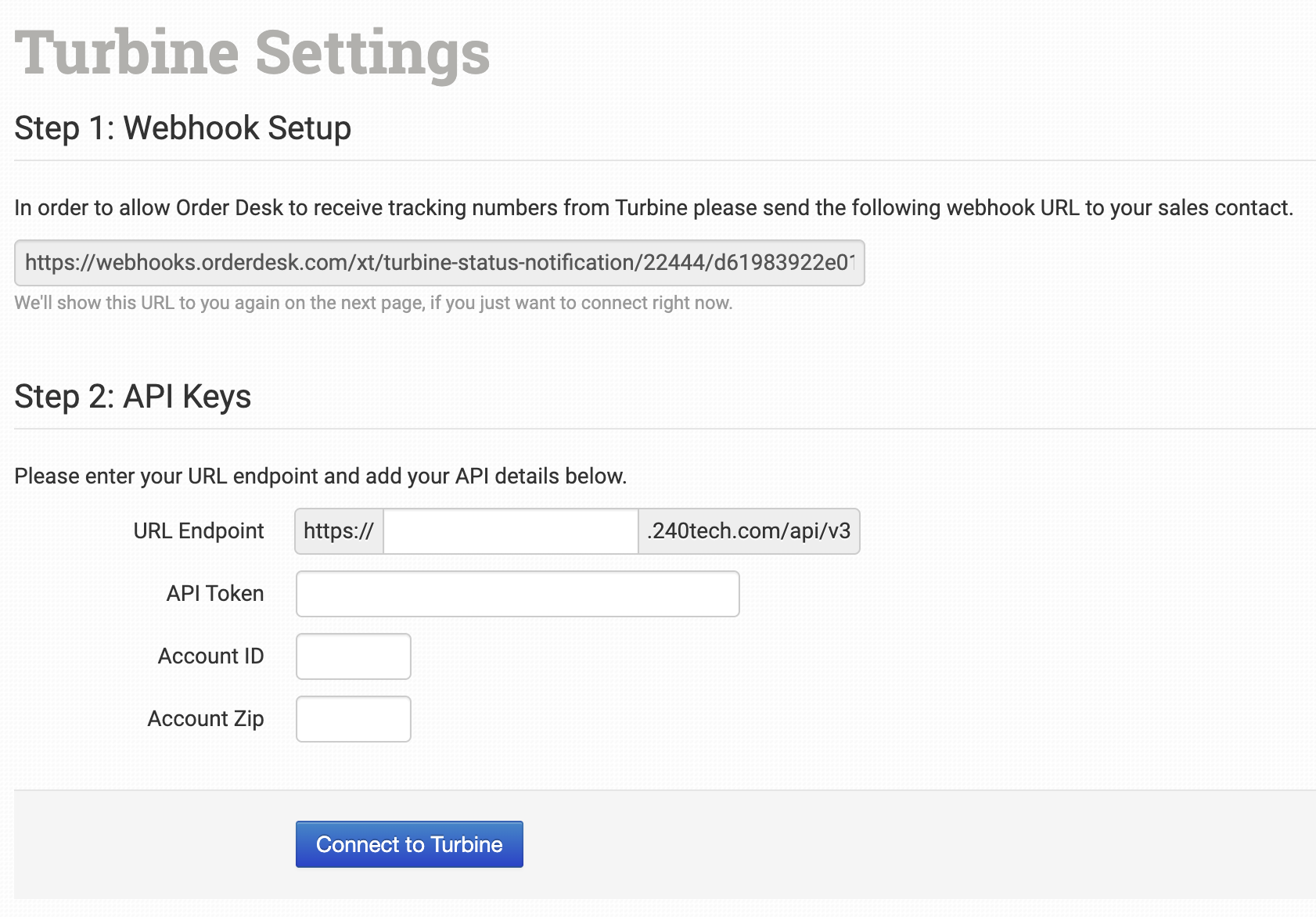Click the .240tech.com/api/v3 suffix addon

(749, 531)
